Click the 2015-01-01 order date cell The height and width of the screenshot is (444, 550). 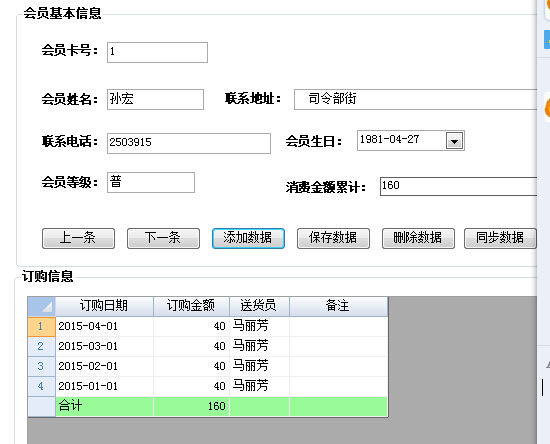click(x=104, y=386)
